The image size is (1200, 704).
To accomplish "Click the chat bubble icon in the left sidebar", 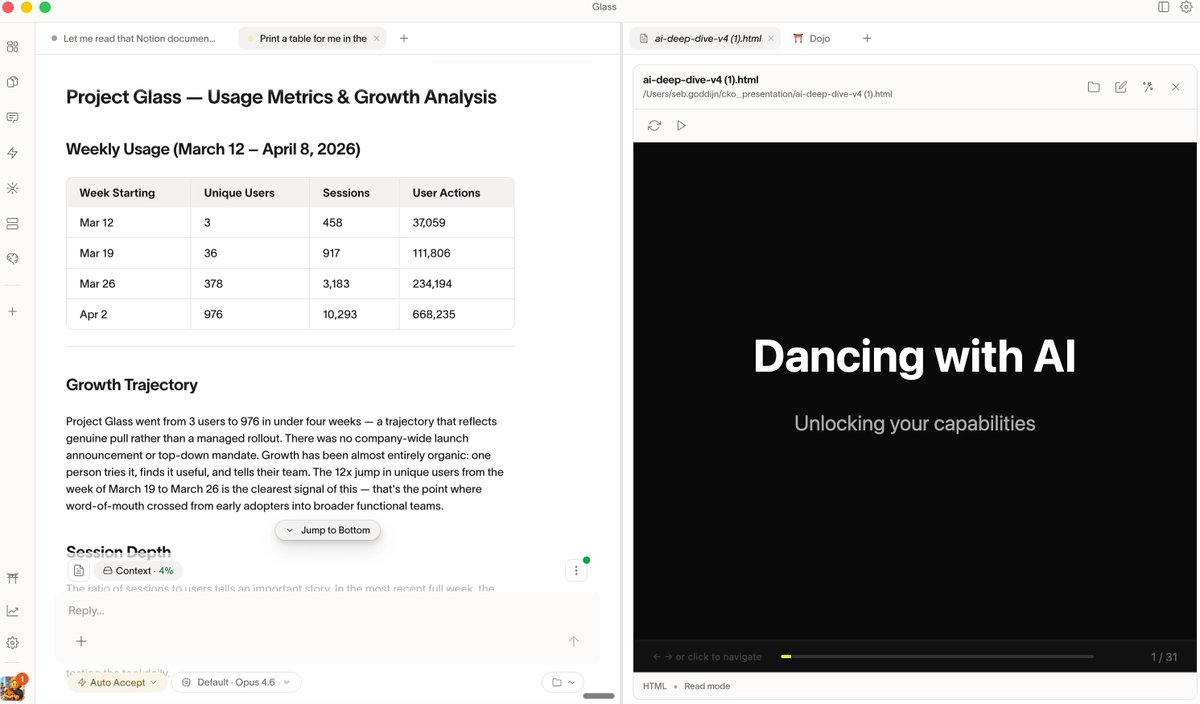I will [x=13, y=117].
